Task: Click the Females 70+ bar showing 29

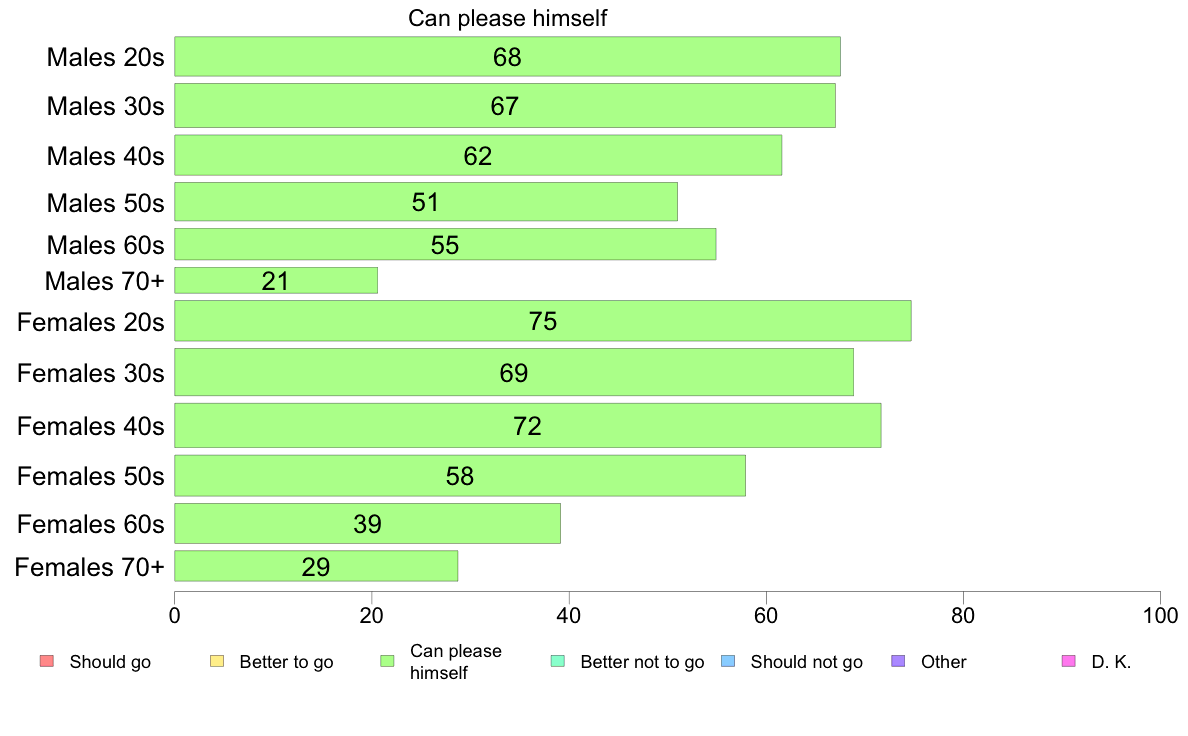Action: coord(316,566)
